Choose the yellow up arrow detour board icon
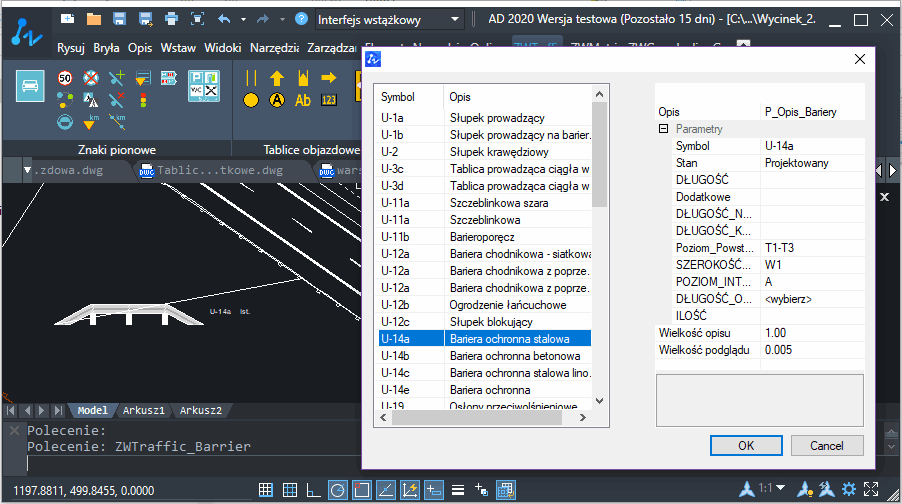This screenshot has height=504, width=902. pos(277,78)
